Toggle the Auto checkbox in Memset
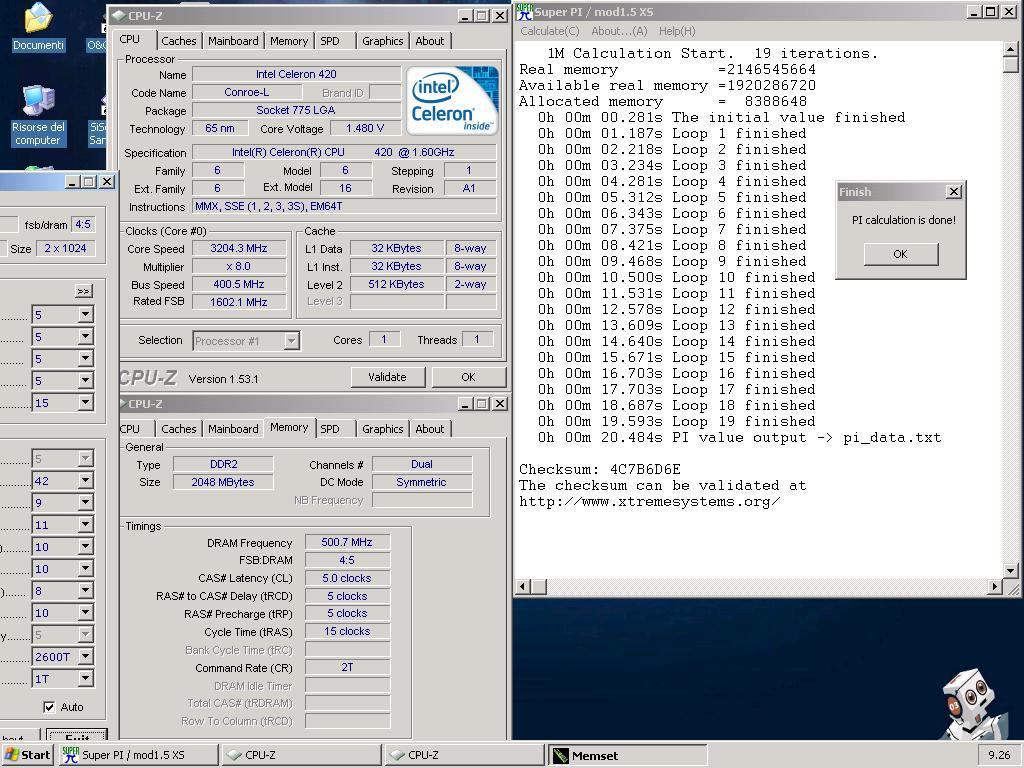 (49, 707)
